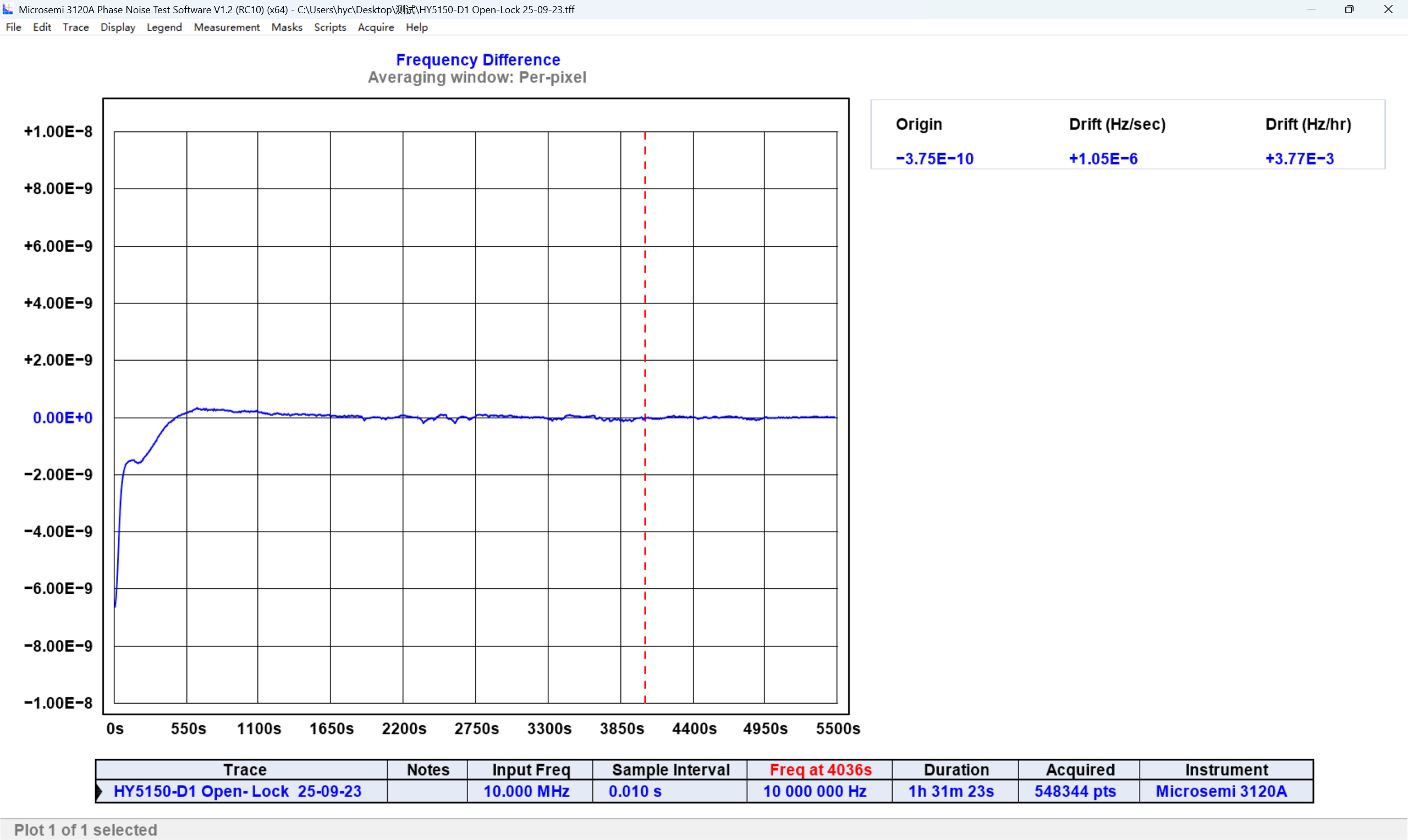Click the application icon in title bar
The image size is (1408, 840).
8,9
